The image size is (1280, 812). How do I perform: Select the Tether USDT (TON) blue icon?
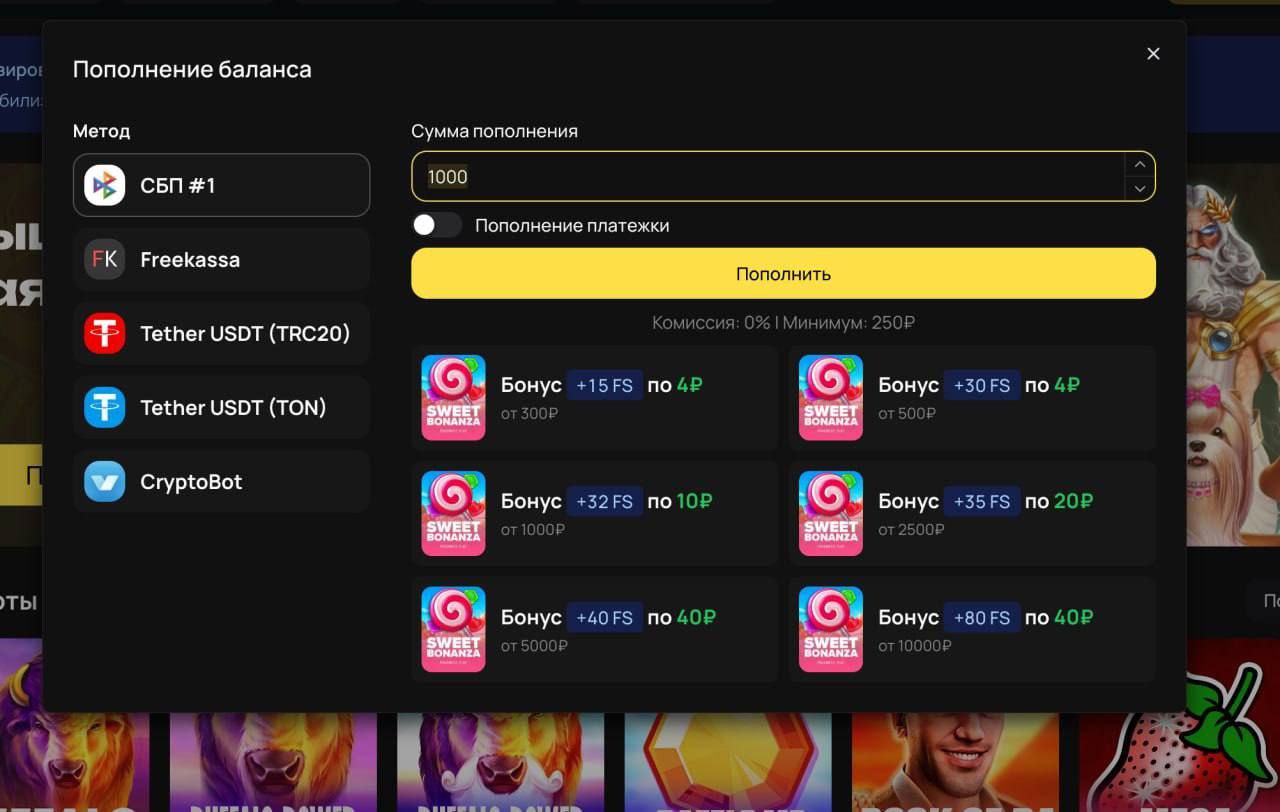pos(104,407)
